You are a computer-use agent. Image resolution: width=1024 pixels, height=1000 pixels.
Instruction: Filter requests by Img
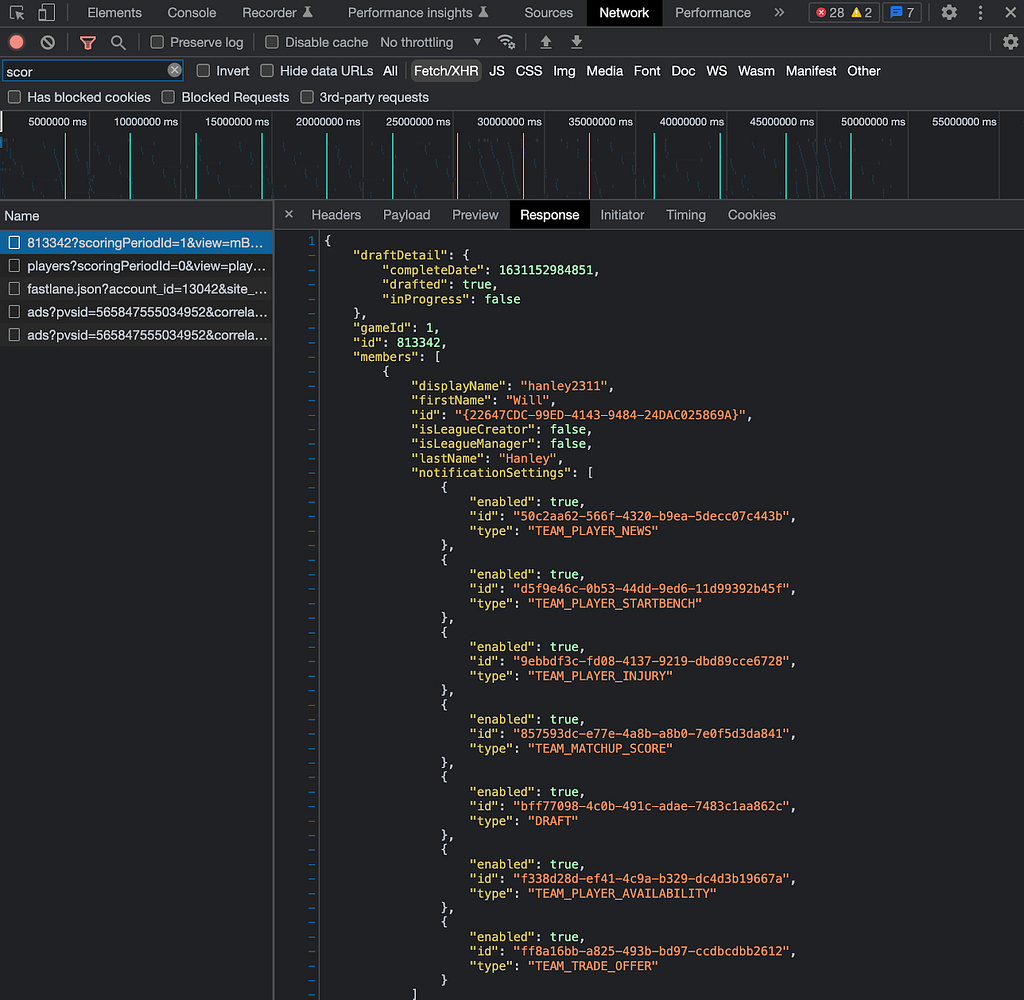coord(564,71)
